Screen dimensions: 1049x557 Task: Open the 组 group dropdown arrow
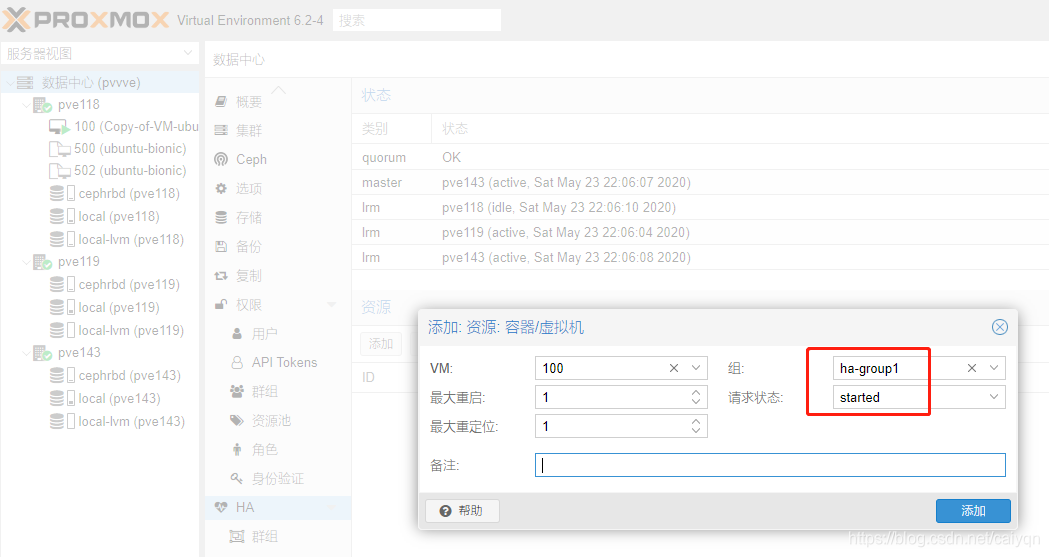coord(994,368)
